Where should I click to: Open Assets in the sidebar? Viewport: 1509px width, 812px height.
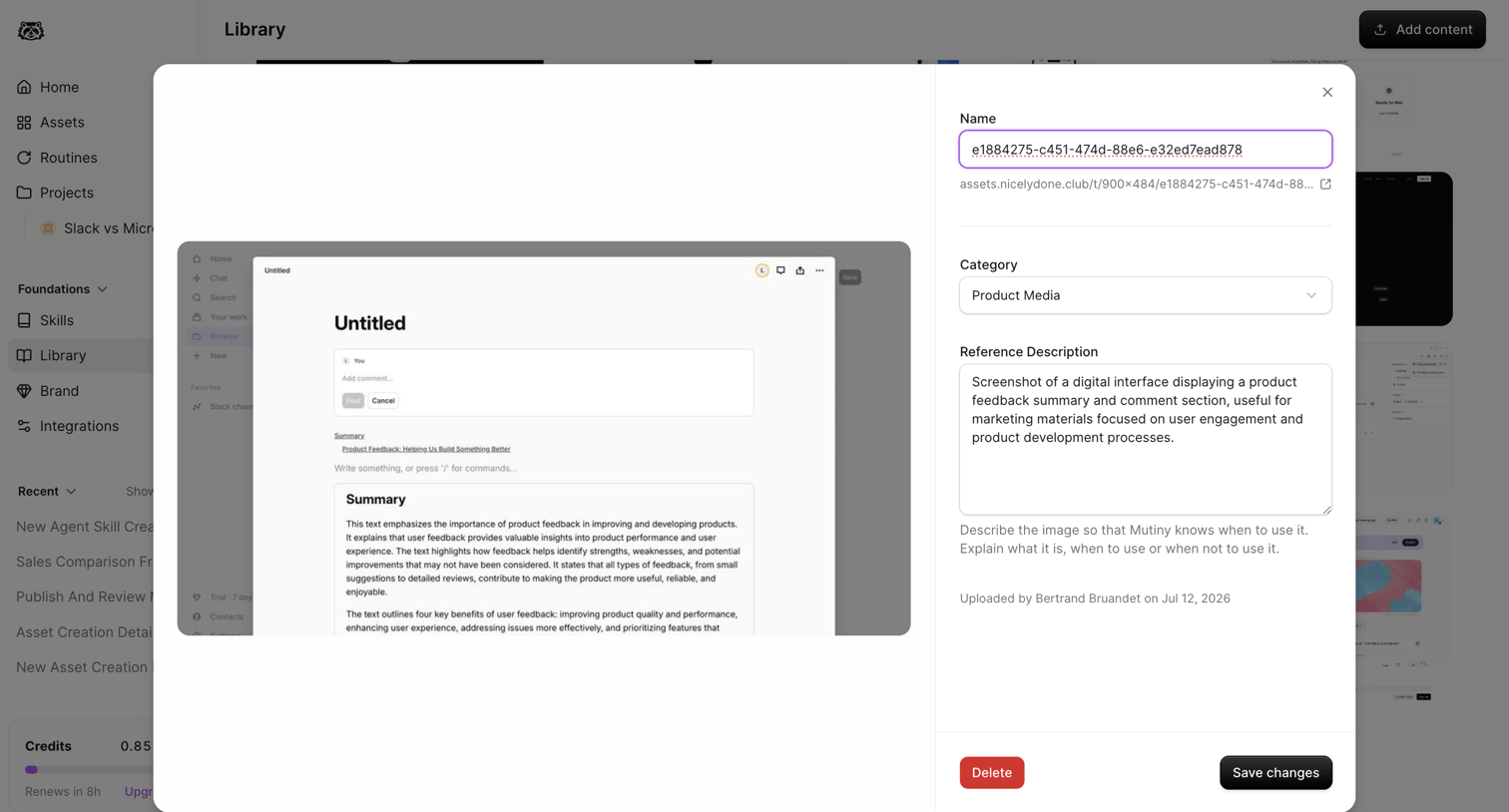click(62, 122)
